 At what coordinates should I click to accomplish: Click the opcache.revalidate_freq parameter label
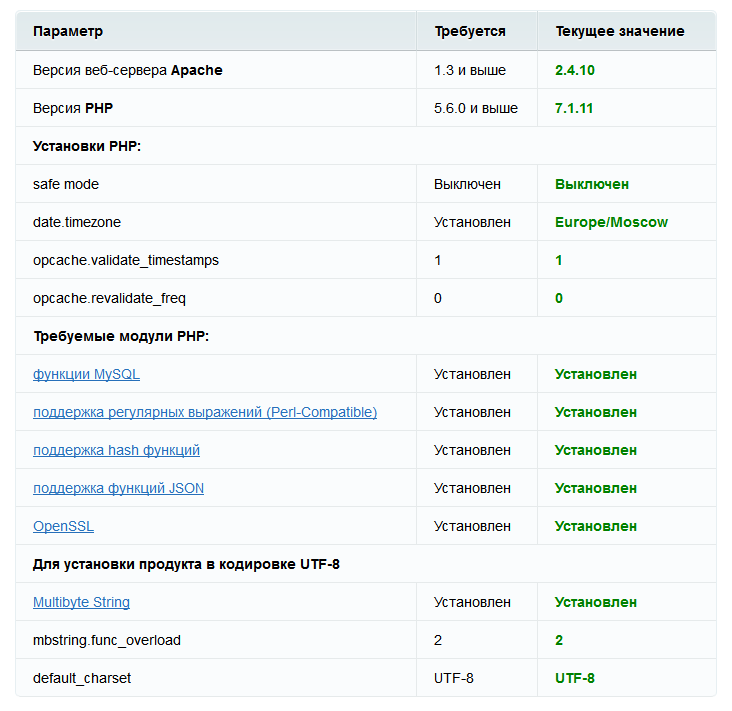click(109, 298)
